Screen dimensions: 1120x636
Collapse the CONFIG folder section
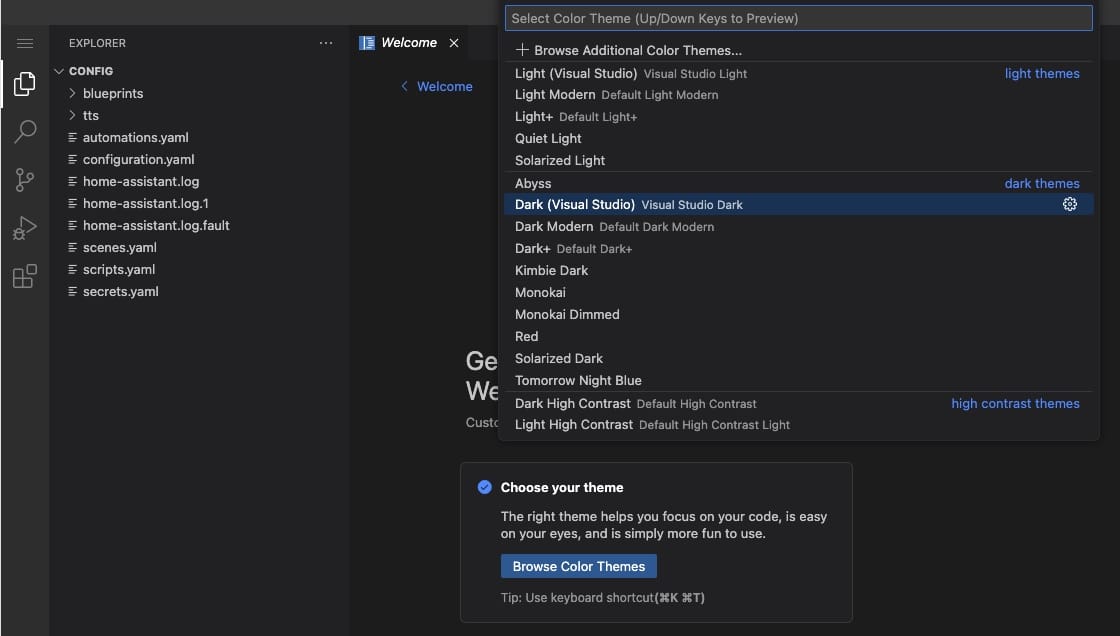(59, 71)
